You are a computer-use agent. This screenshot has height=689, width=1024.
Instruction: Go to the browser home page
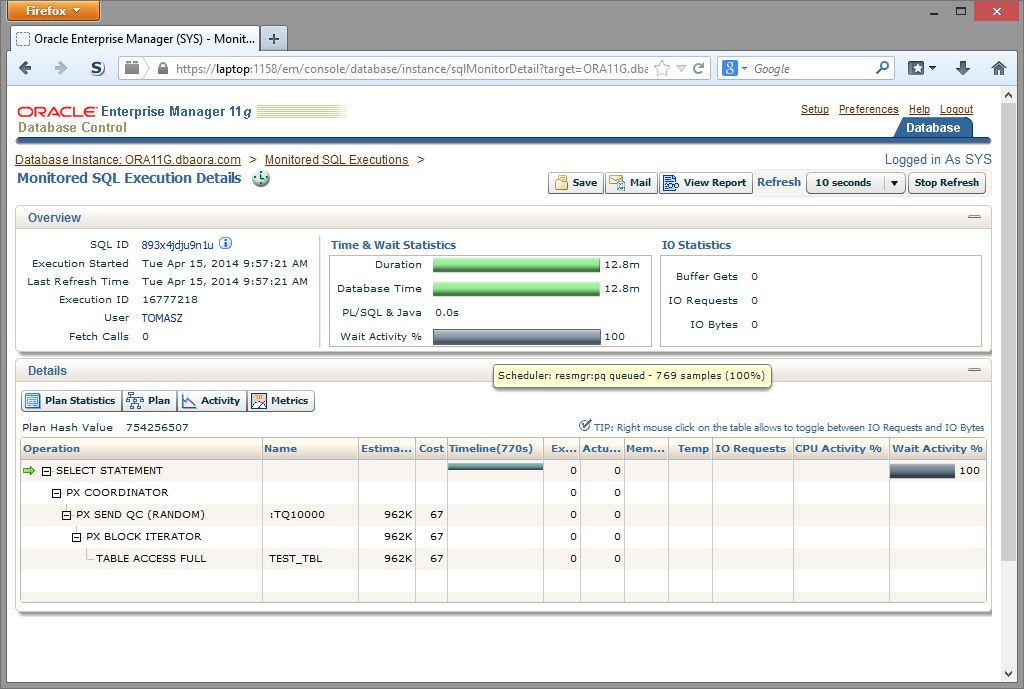tap(999, 68)
